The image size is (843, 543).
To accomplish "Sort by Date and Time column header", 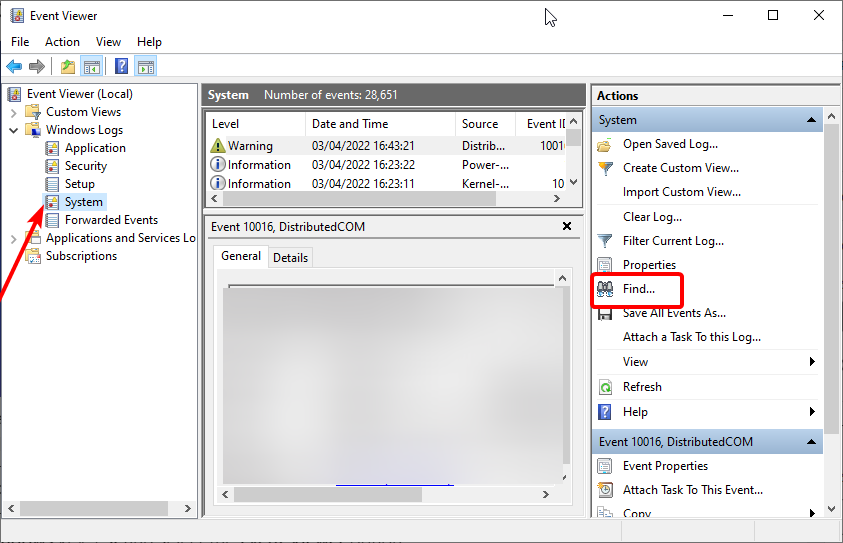I will point(381,124).
